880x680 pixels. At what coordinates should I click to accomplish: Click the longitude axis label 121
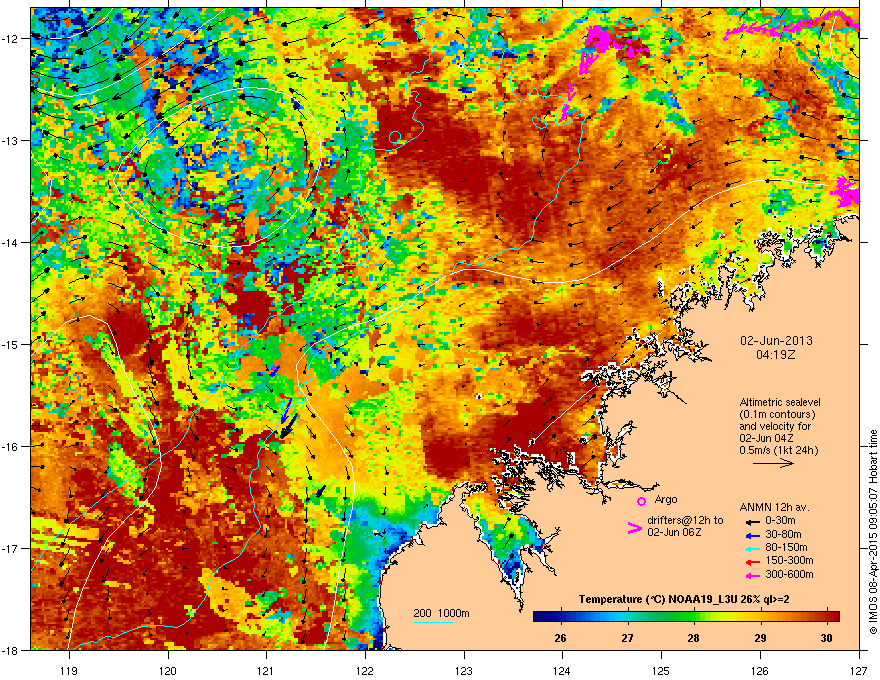click(266, 670)
